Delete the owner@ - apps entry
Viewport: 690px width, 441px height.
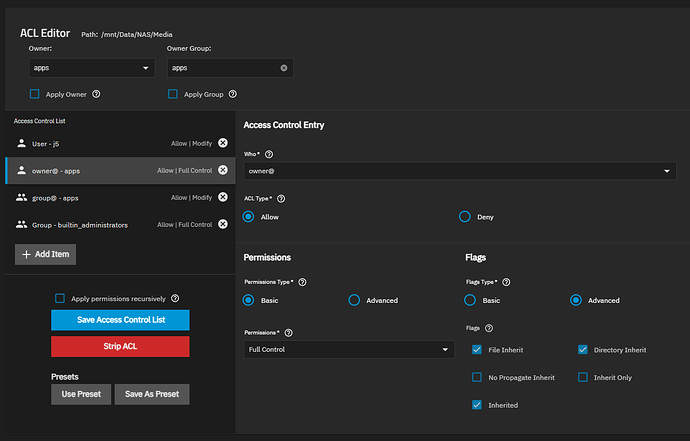pos(223,170)
